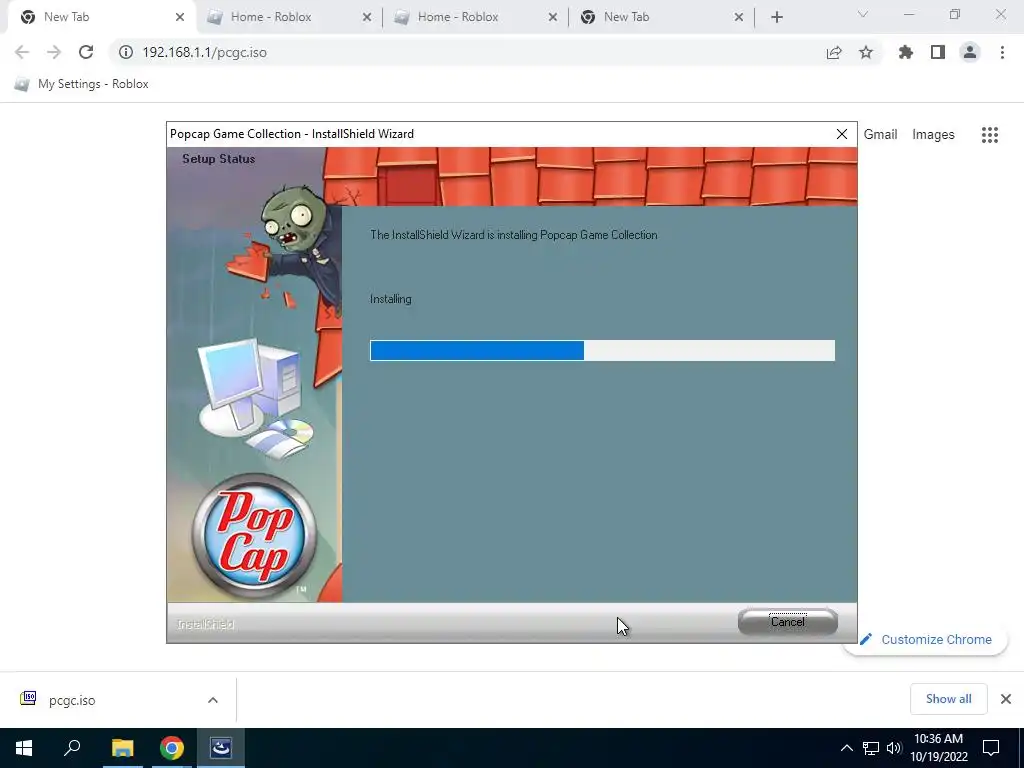Screen dimensions: 1024x768
Task: Close the second Home - Roblox tab
Action: click(553, 17)
